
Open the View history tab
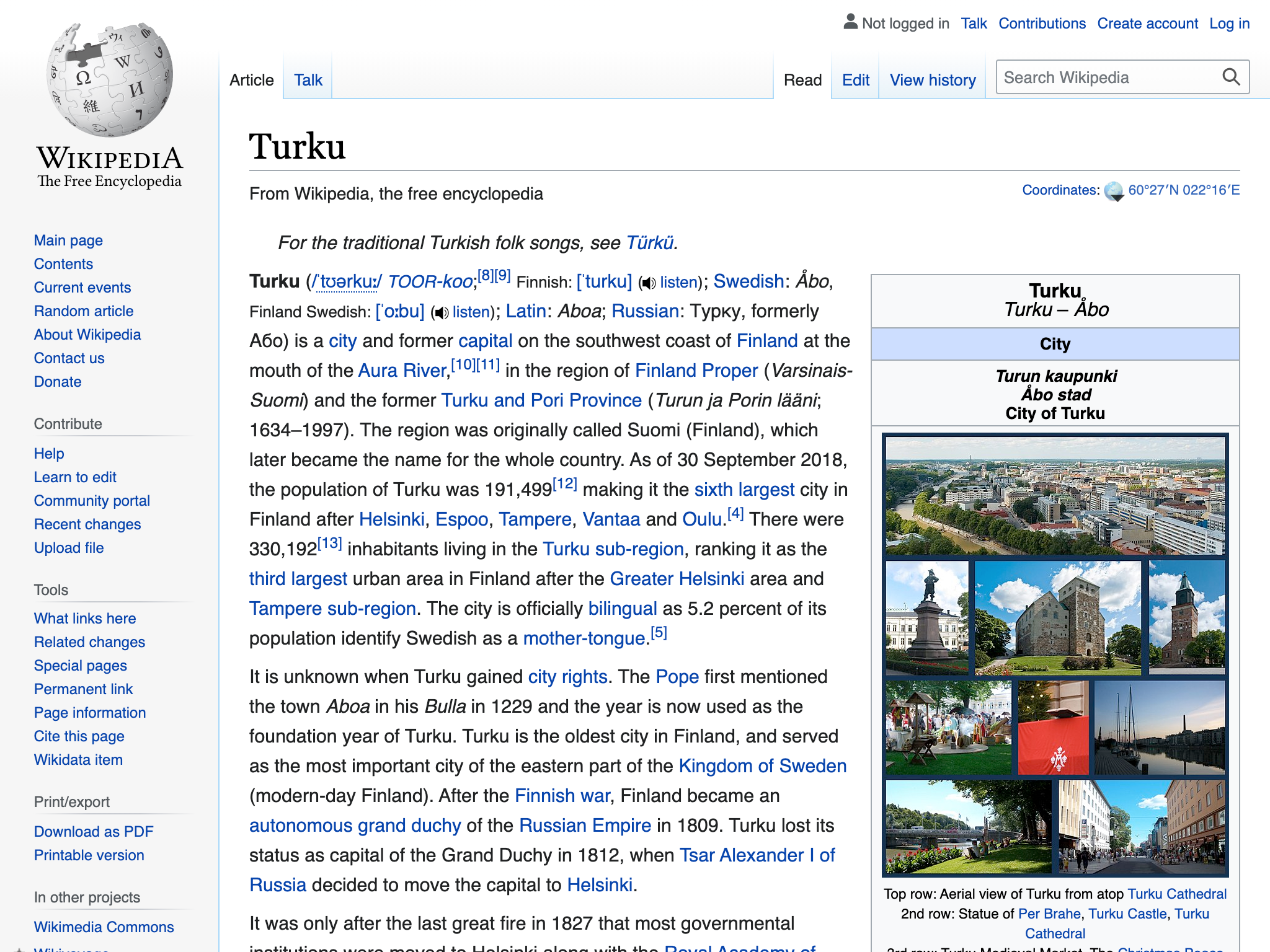pos(933,80)
